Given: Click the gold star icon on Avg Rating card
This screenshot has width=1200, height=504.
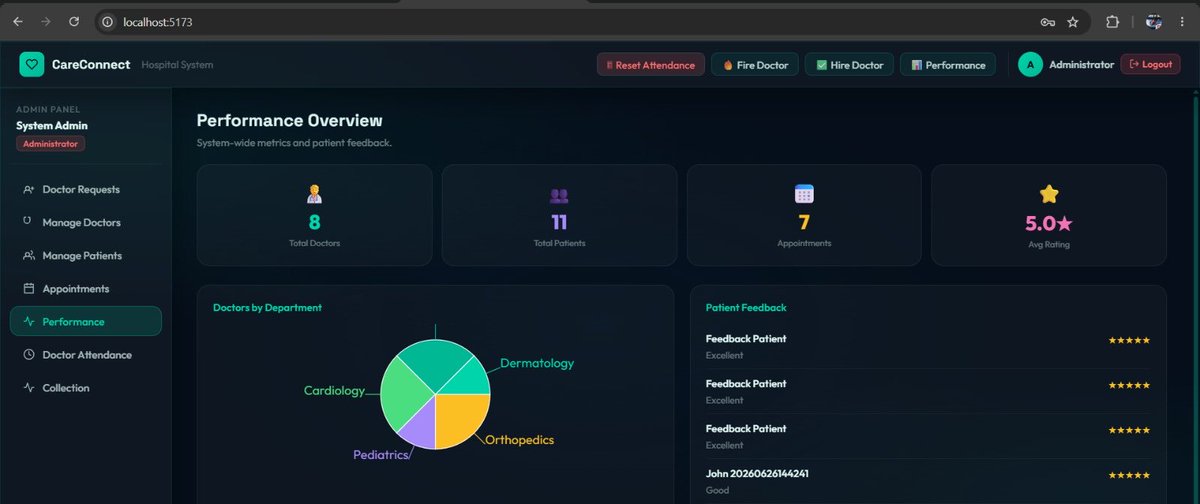Looking at the screenshot, I should tap(1049, 194).
